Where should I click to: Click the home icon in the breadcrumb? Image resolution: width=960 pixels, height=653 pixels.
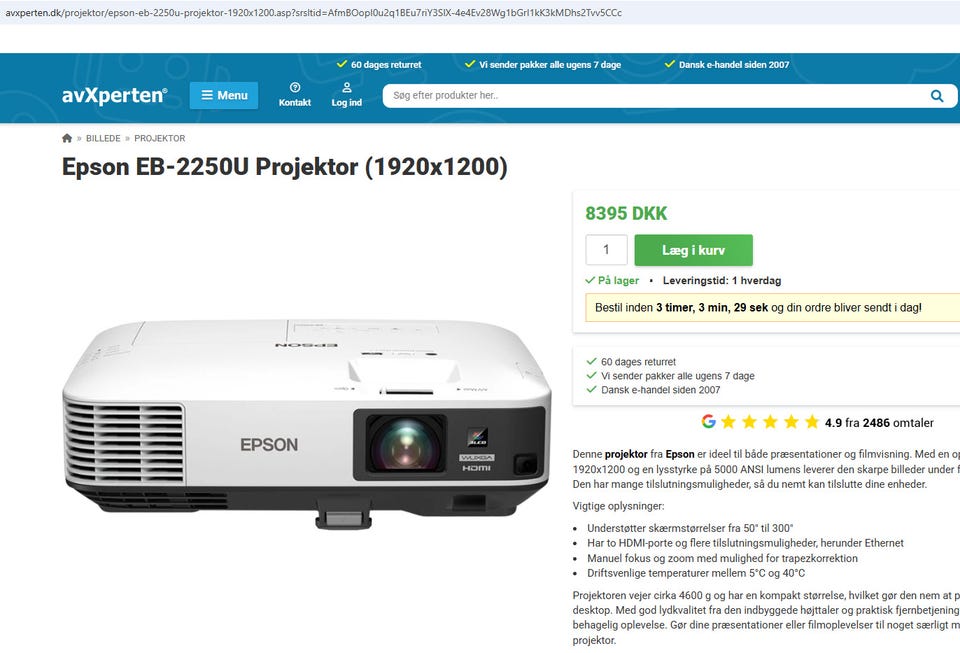[67, 138]
